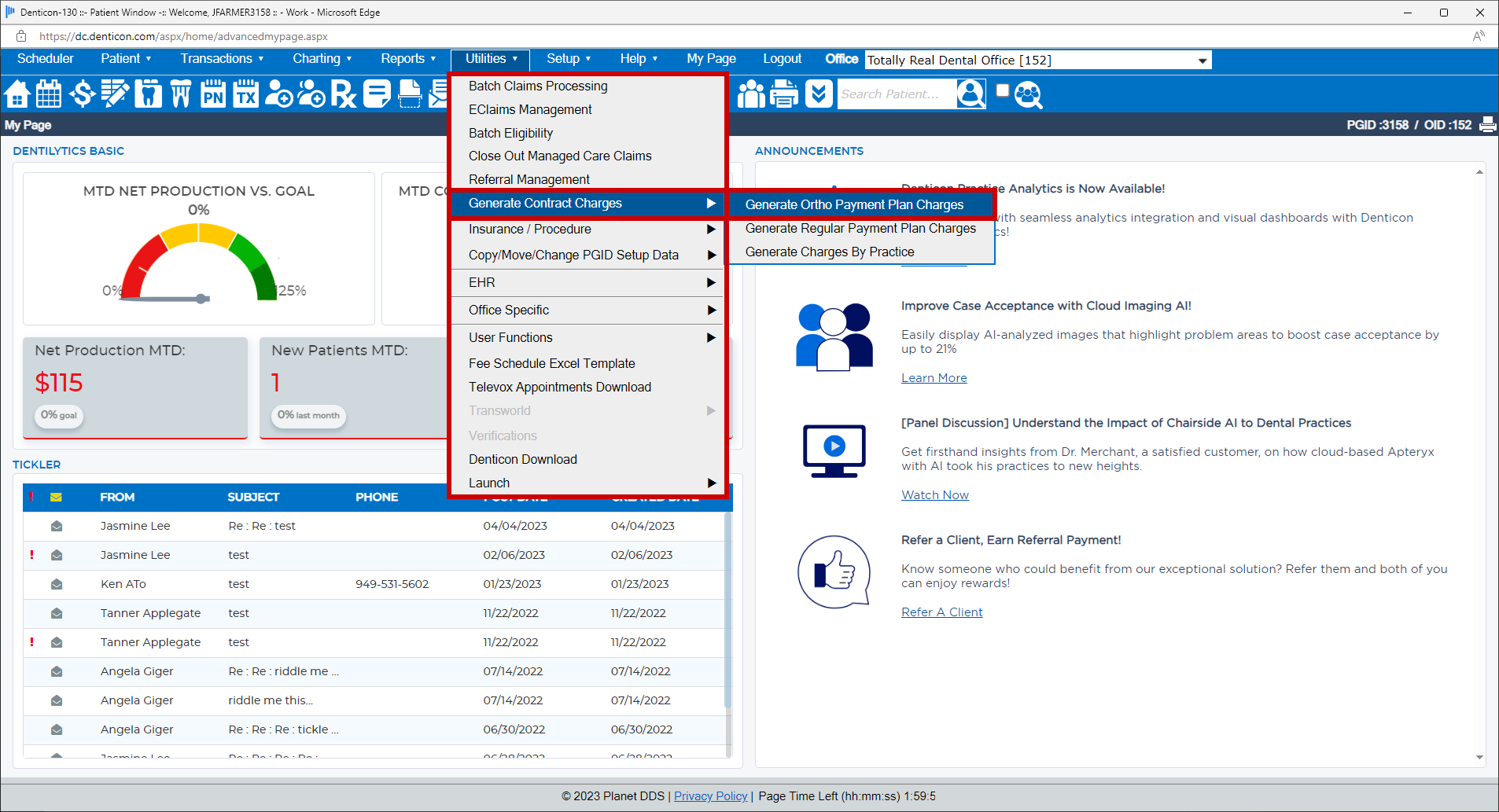1499x812 pixels.
Task: Click the read aloud icon in address bar
Action: (1479, 36)
